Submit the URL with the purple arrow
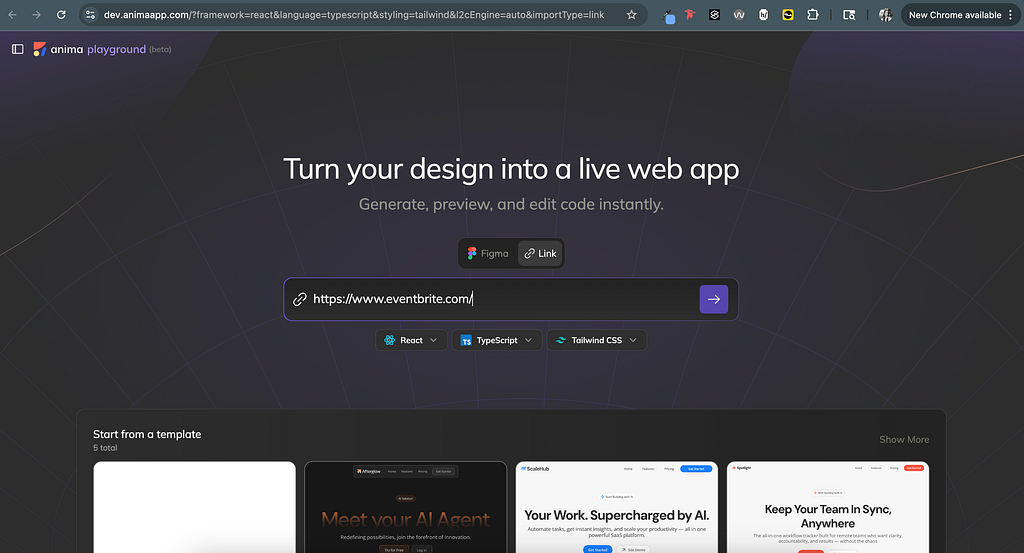Image resolution: width=1024 pixels, height=553 pixels. tap(714, 299)
